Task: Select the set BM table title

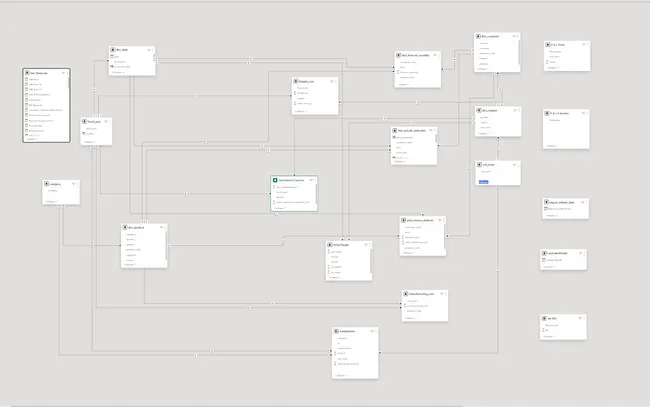Action: 552,318
